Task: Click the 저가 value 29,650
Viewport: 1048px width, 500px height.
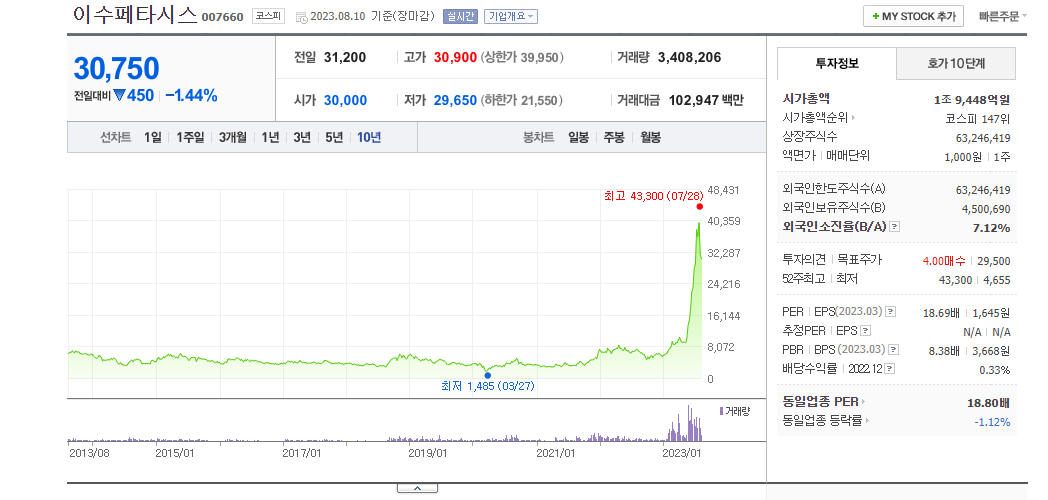Action: [455, 100]
